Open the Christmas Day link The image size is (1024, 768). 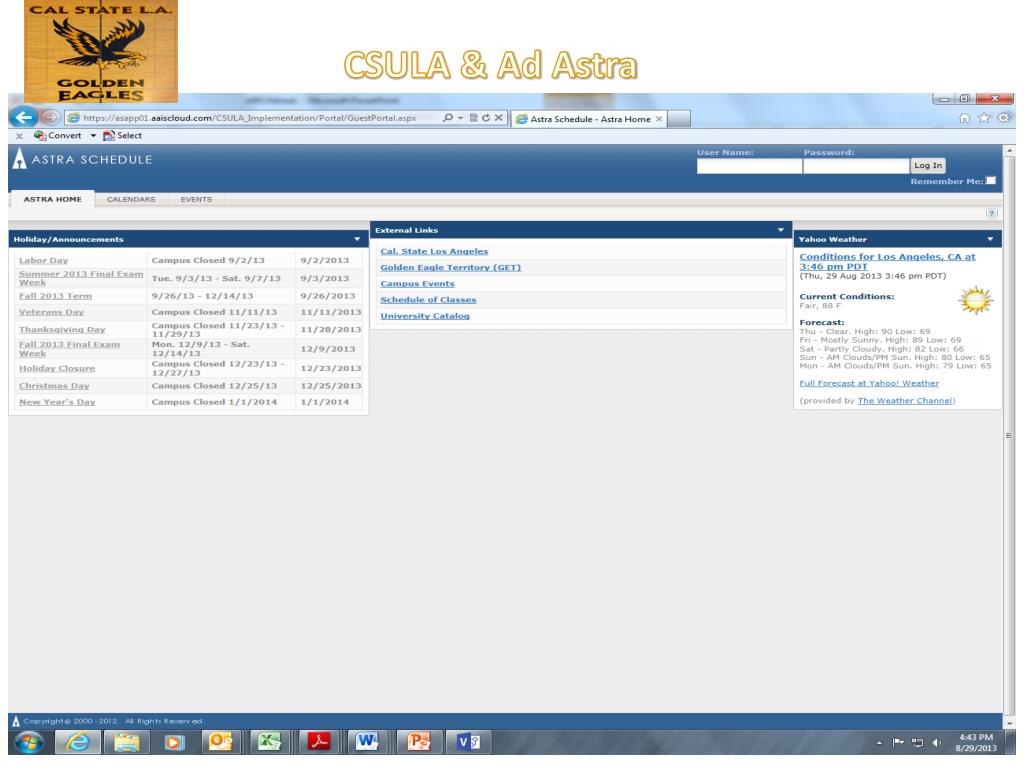pos(54,386)
